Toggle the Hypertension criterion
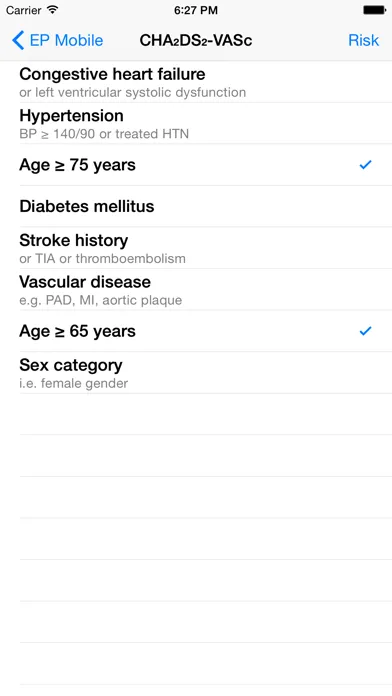The image size is (392, 696). click(x=196, y=123)
